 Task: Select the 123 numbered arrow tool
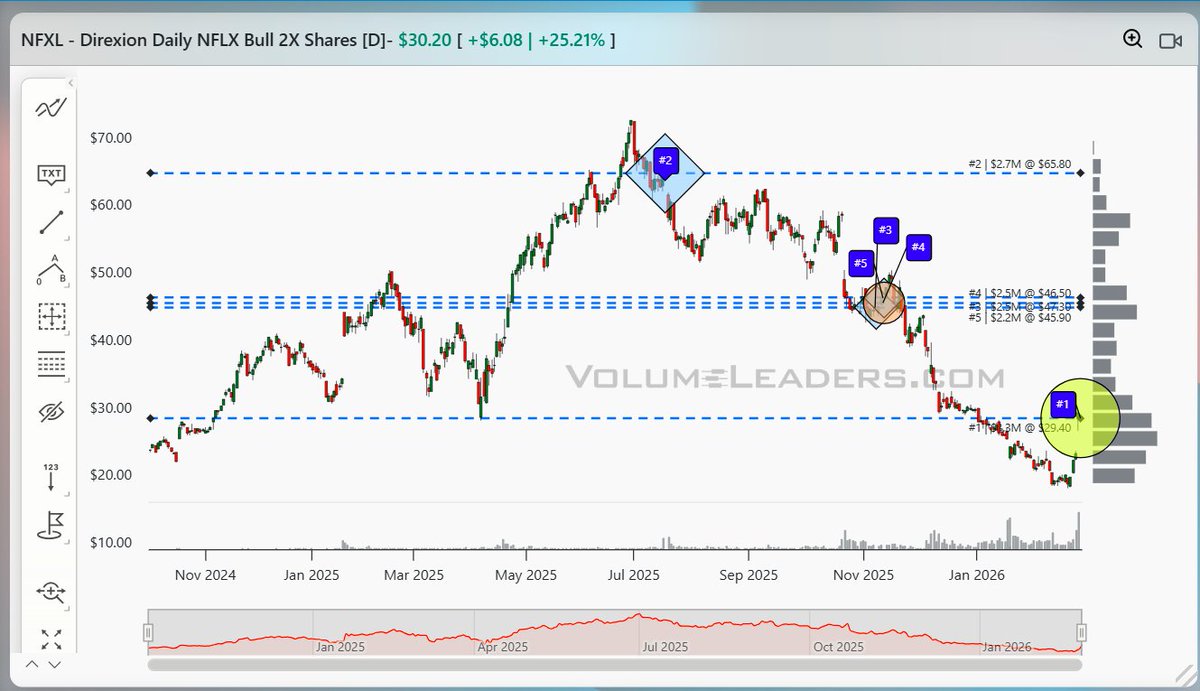coord(51,476)
